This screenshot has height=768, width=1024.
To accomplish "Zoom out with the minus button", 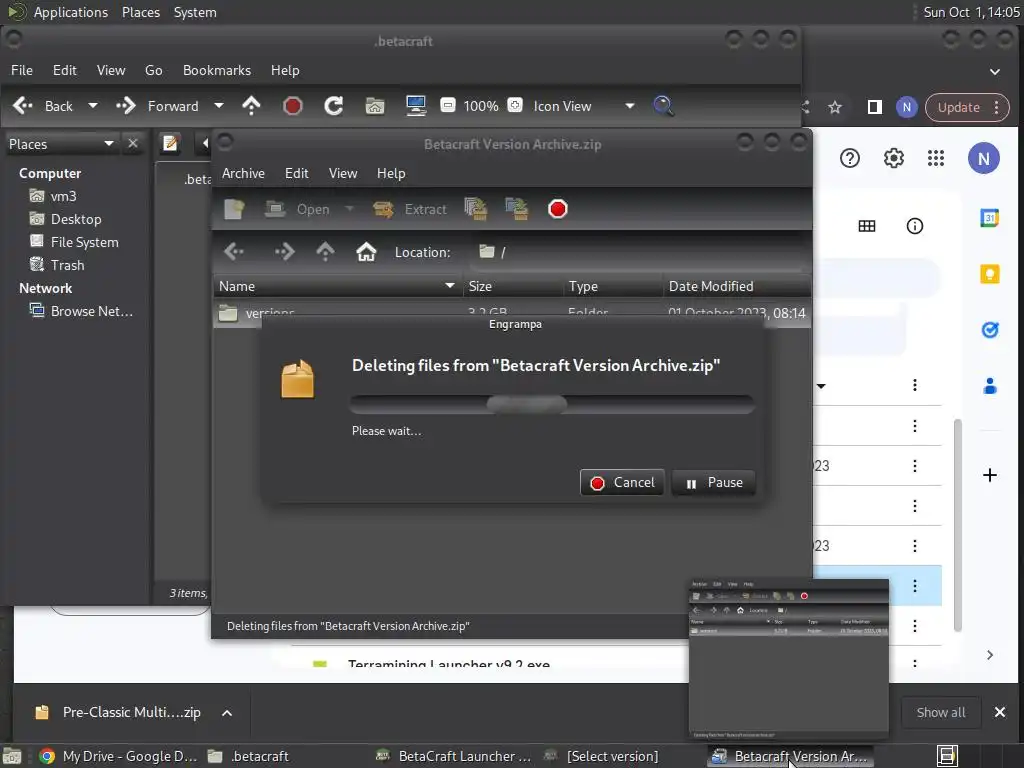I will point(448,105).
